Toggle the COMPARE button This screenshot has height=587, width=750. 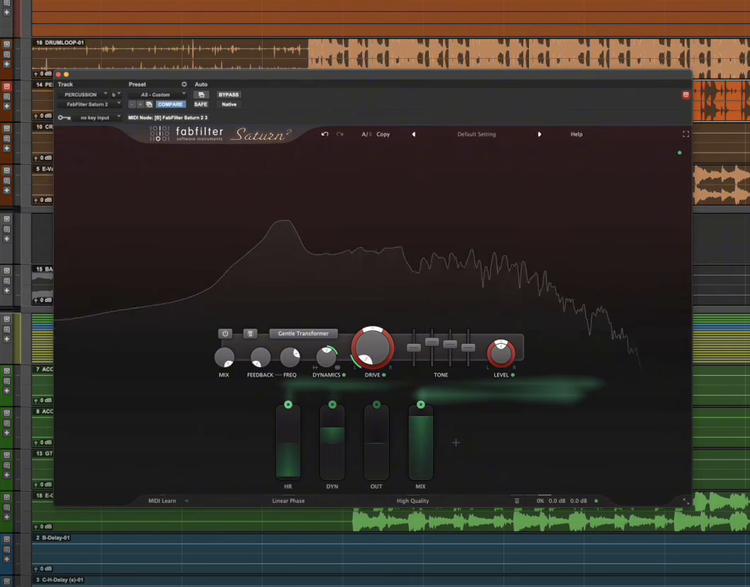point(170,104)
